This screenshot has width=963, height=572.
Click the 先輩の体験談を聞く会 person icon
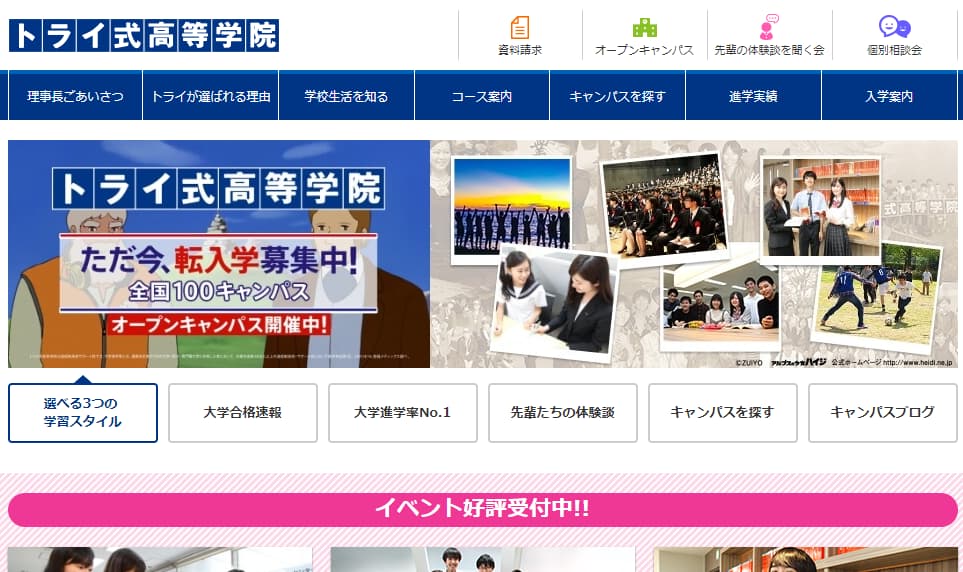(769, 28)
